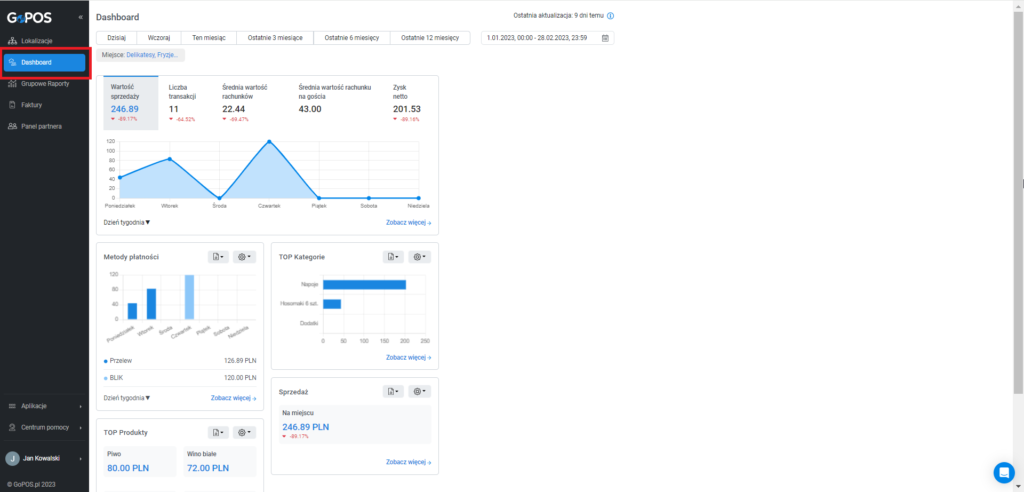Viewport: 1024px width, 492px height.
Task: Expand Dzień tygodnia dropdown under sales chart
Action: [127, 222]
